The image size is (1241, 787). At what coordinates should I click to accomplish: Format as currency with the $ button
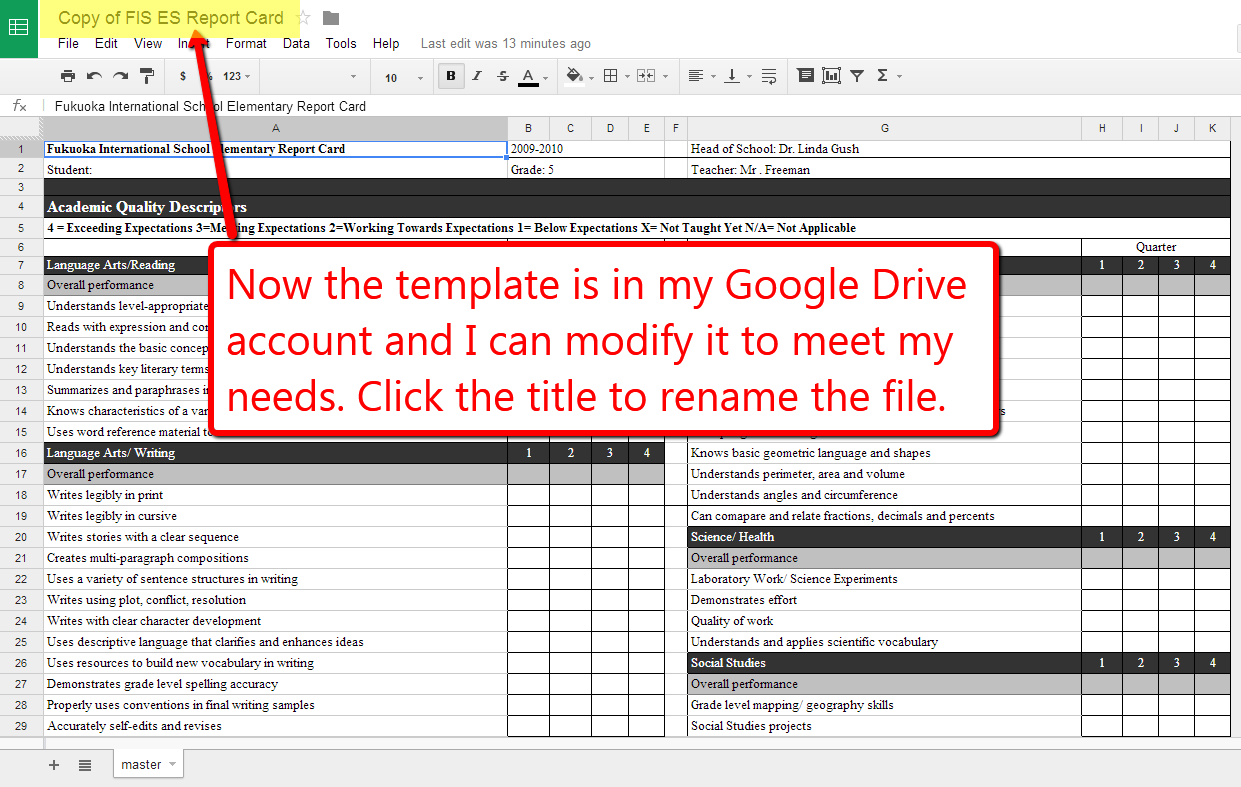pyautogui.click(x=182, y=76)
